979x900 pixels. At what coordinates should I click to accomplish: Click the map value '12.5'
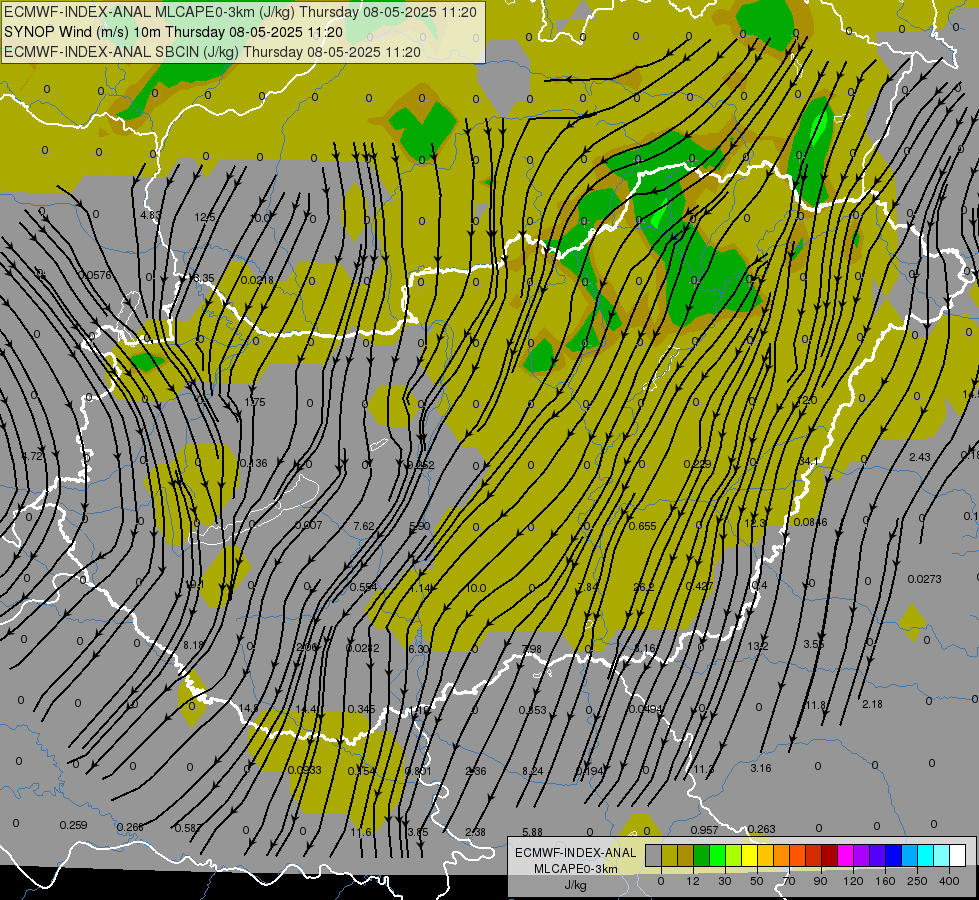(205, 217)
